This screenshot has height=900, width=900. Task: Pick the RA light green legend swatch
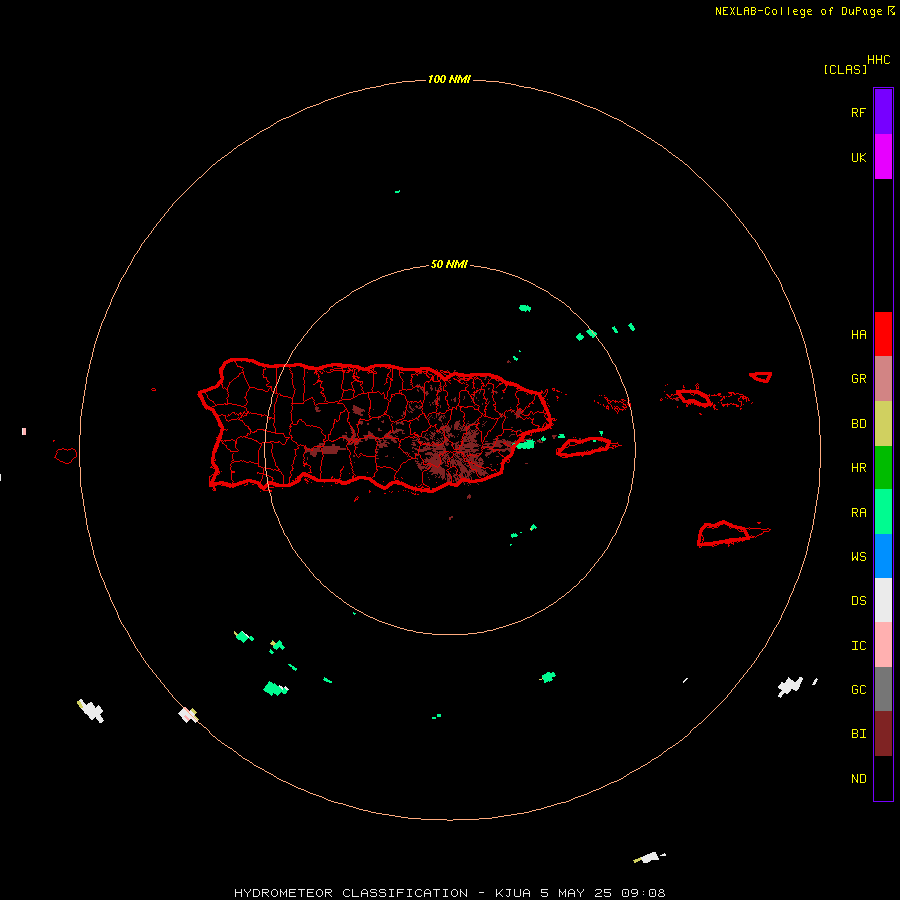883,512
